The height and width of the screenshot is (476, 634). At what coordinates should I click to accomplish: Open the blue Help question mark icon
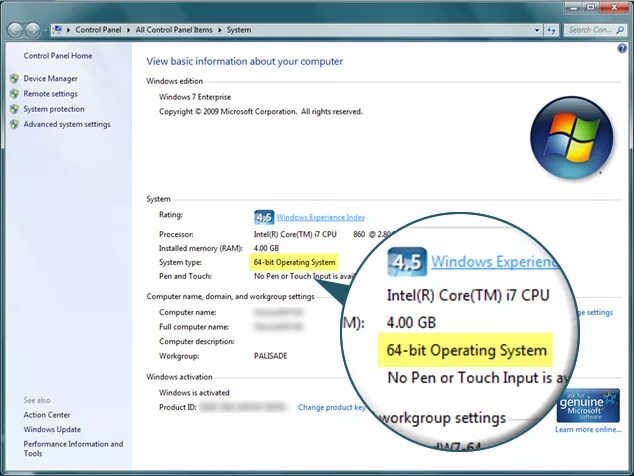(622, 49)
